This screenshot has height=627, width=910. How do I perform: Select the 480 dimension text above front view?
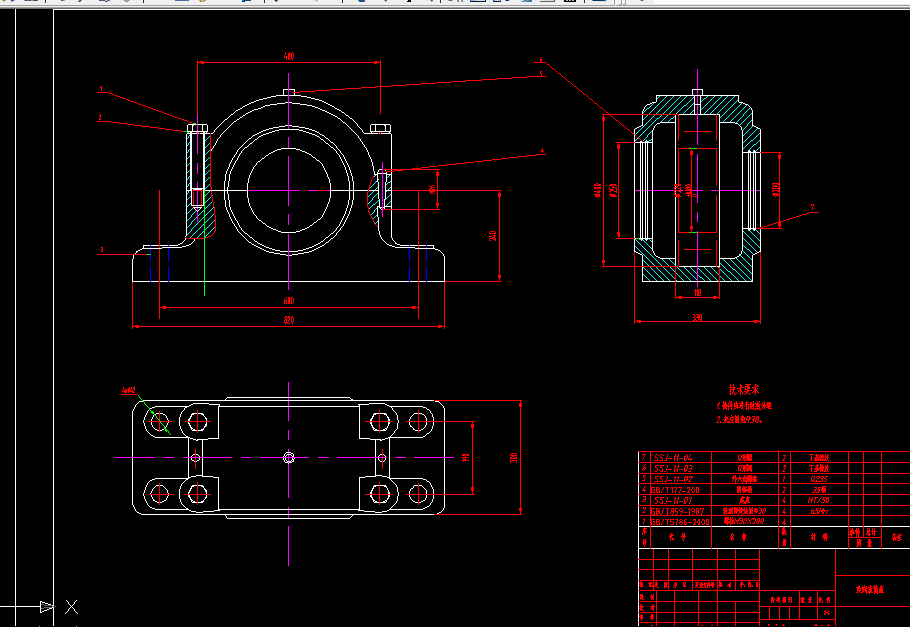(288, 56)
